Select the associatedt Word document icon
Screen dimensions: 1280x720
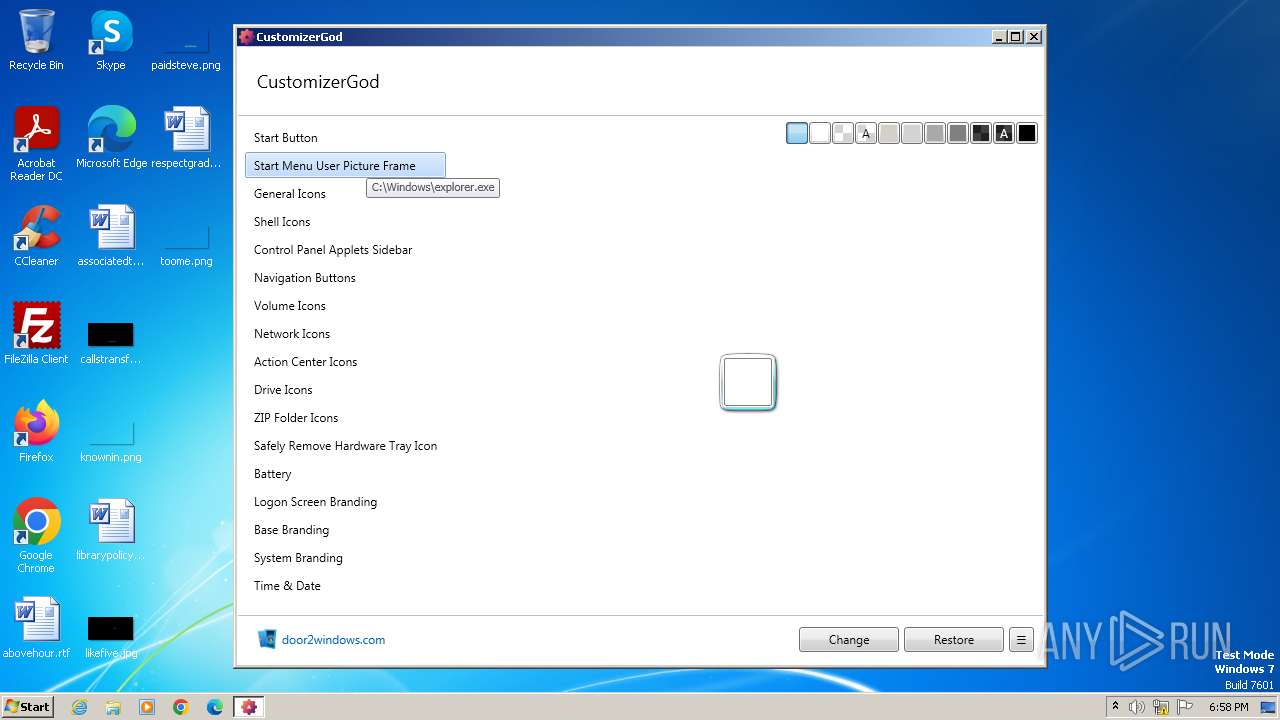tap(111, 236)
